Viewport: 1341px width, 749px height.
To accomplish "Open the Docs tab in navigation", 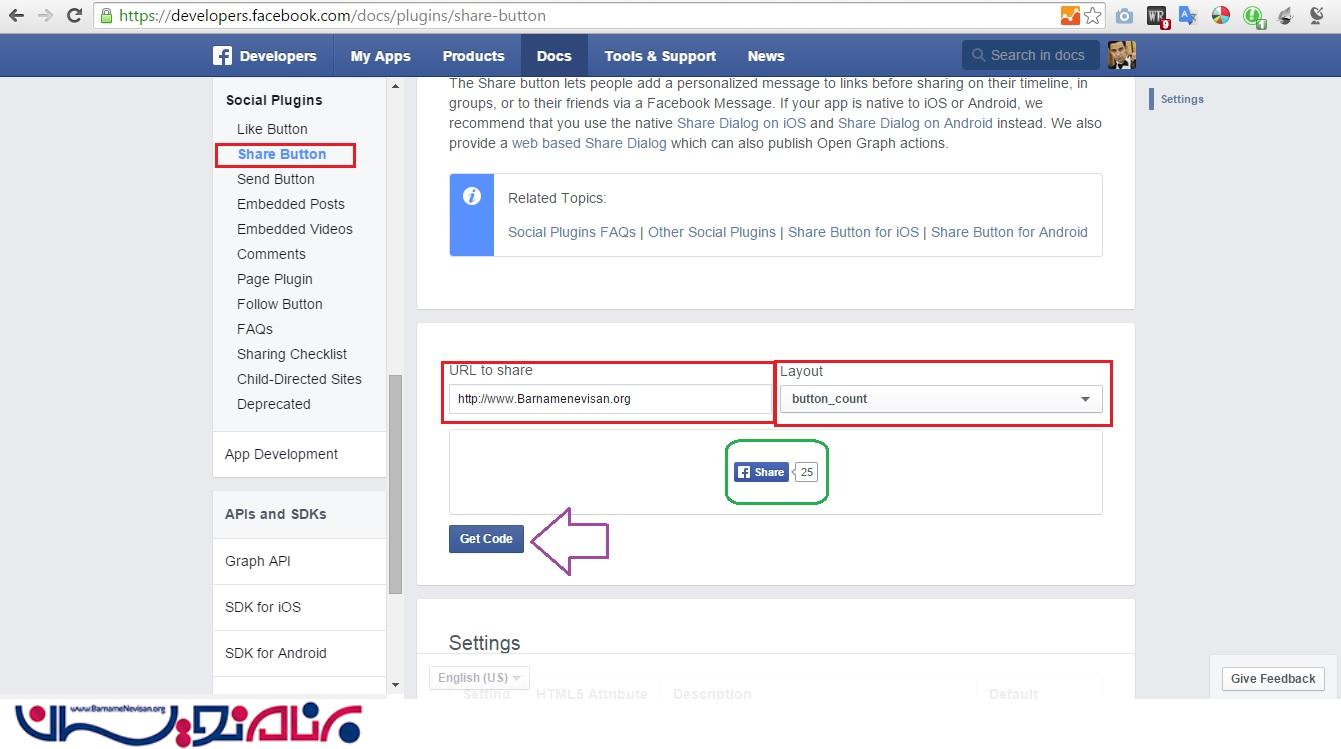I will click(x=554, y=56).
